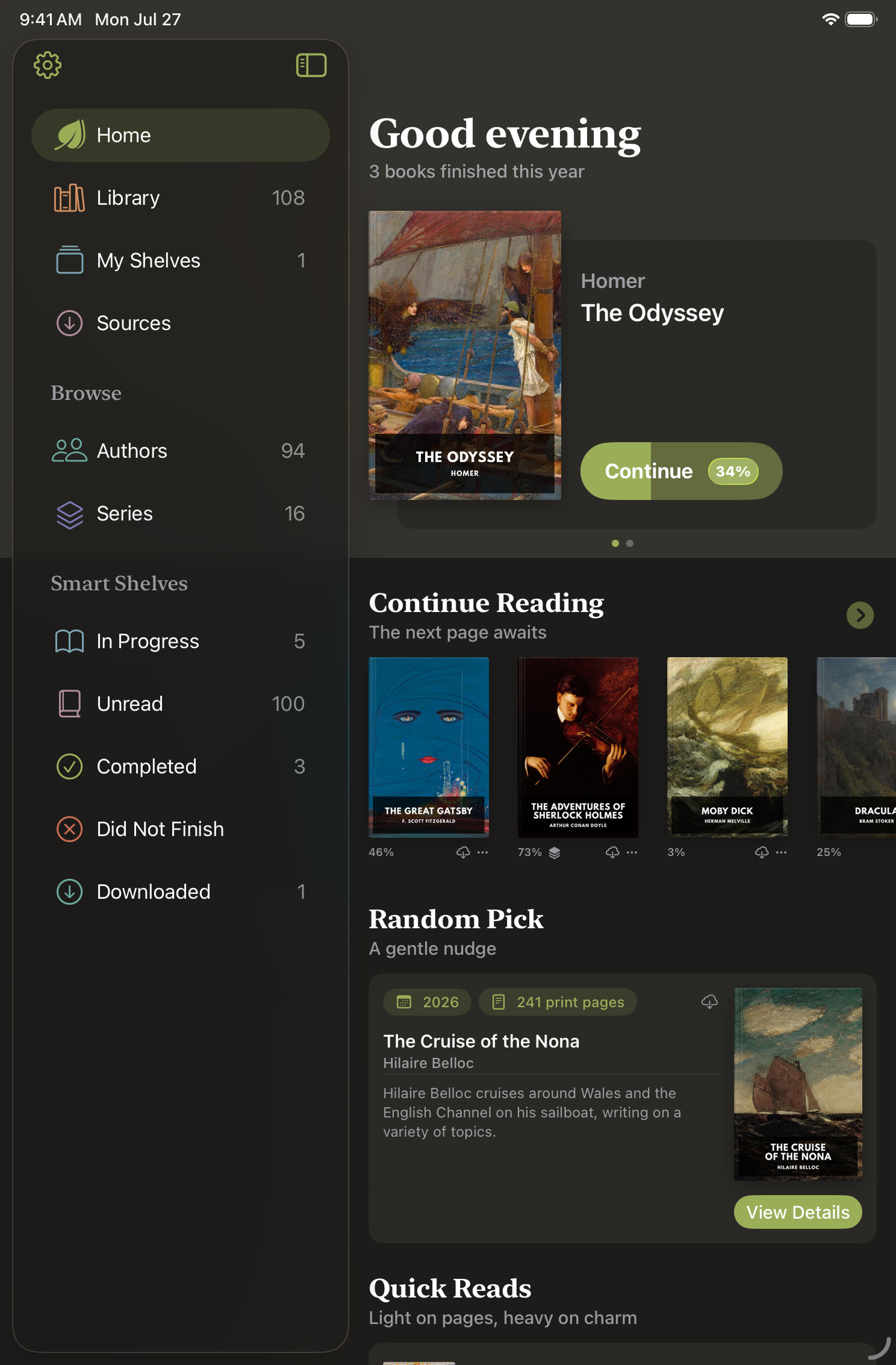Download Sherlock Holmes via cloud icon
This screenshot has height=1365, width=896.
612,852
